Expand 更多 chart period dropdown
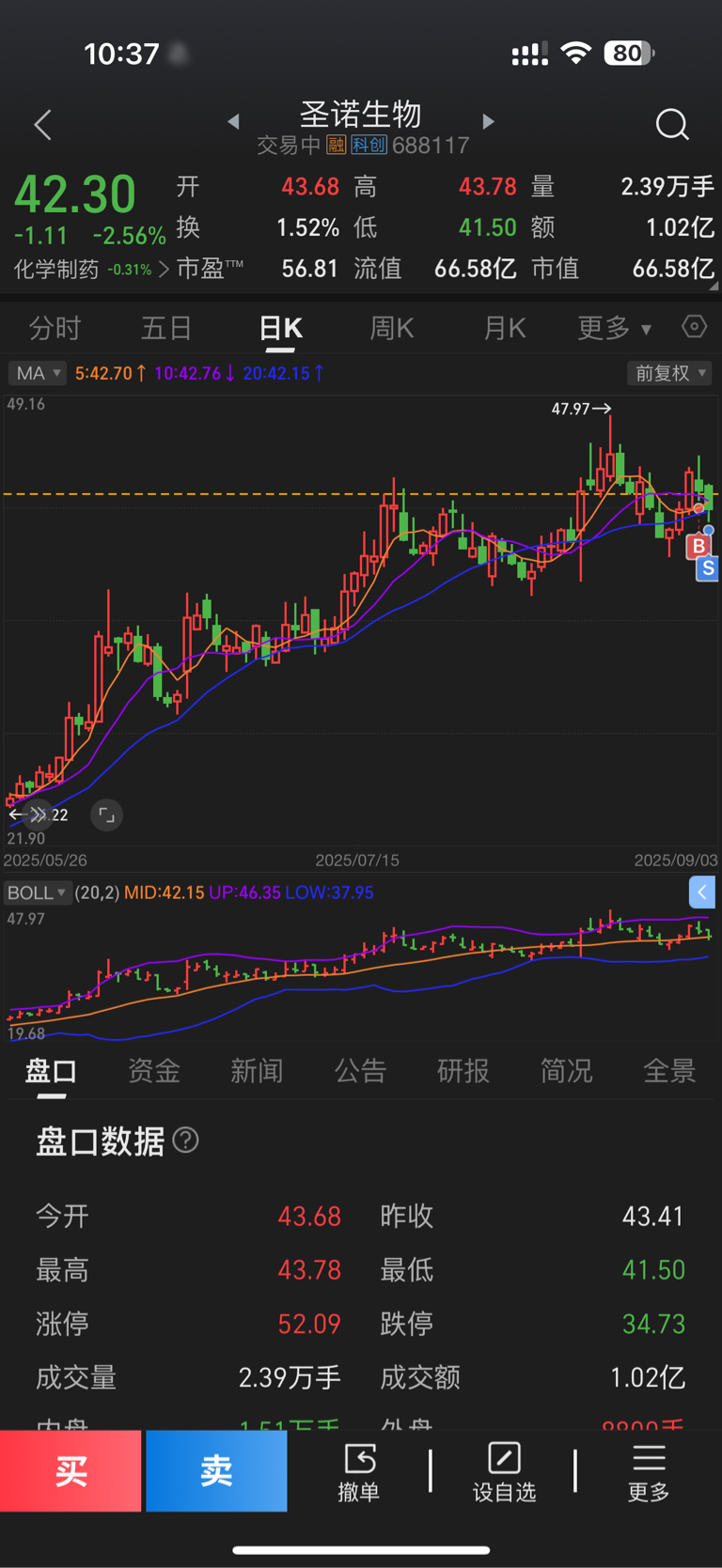This screenshot has width=722, height=1568. pos(614,328)
